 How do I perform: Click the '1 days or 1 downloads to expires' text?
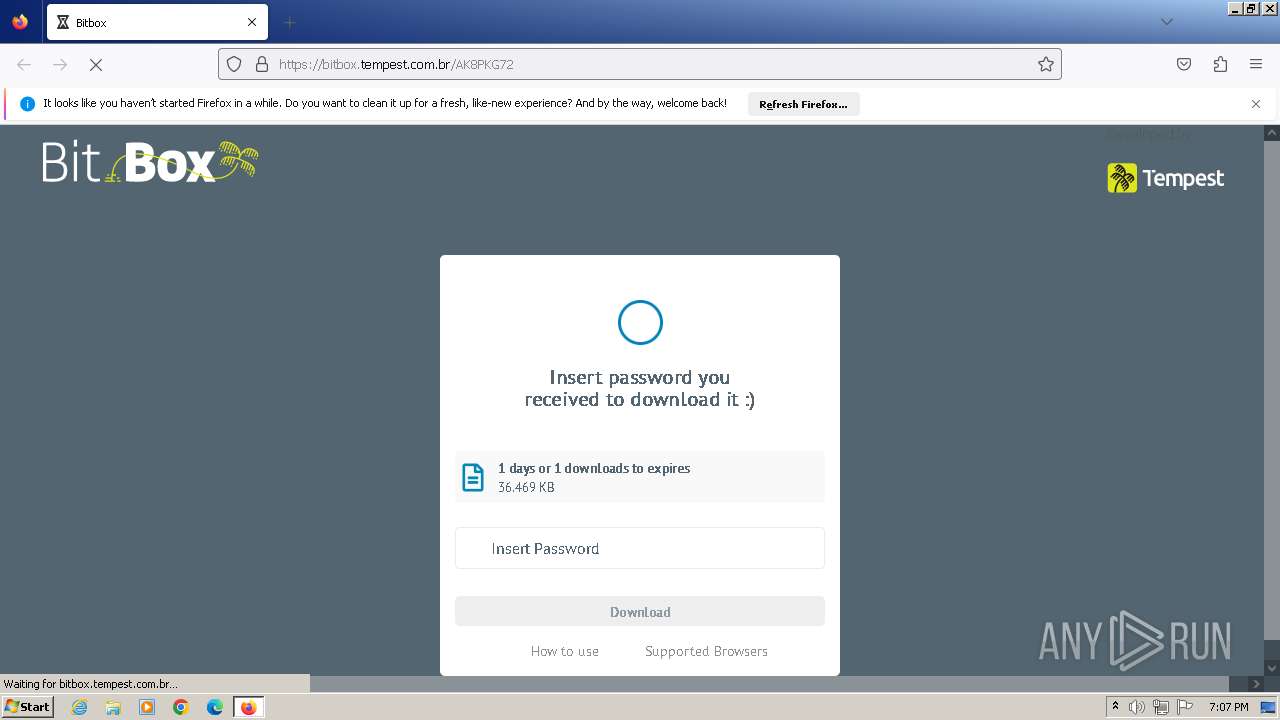tap(594, 468)
